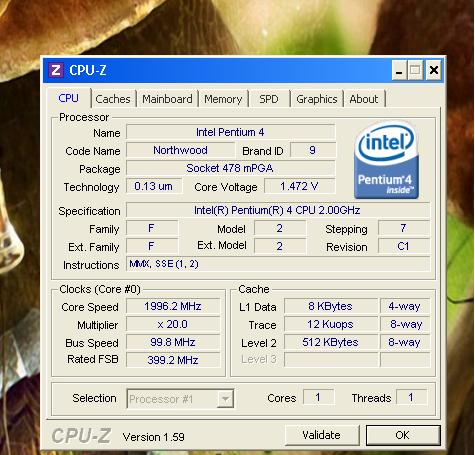Click the Family value field
The image size is (475, 455).
pyautogui.click(x=152, y=228)
